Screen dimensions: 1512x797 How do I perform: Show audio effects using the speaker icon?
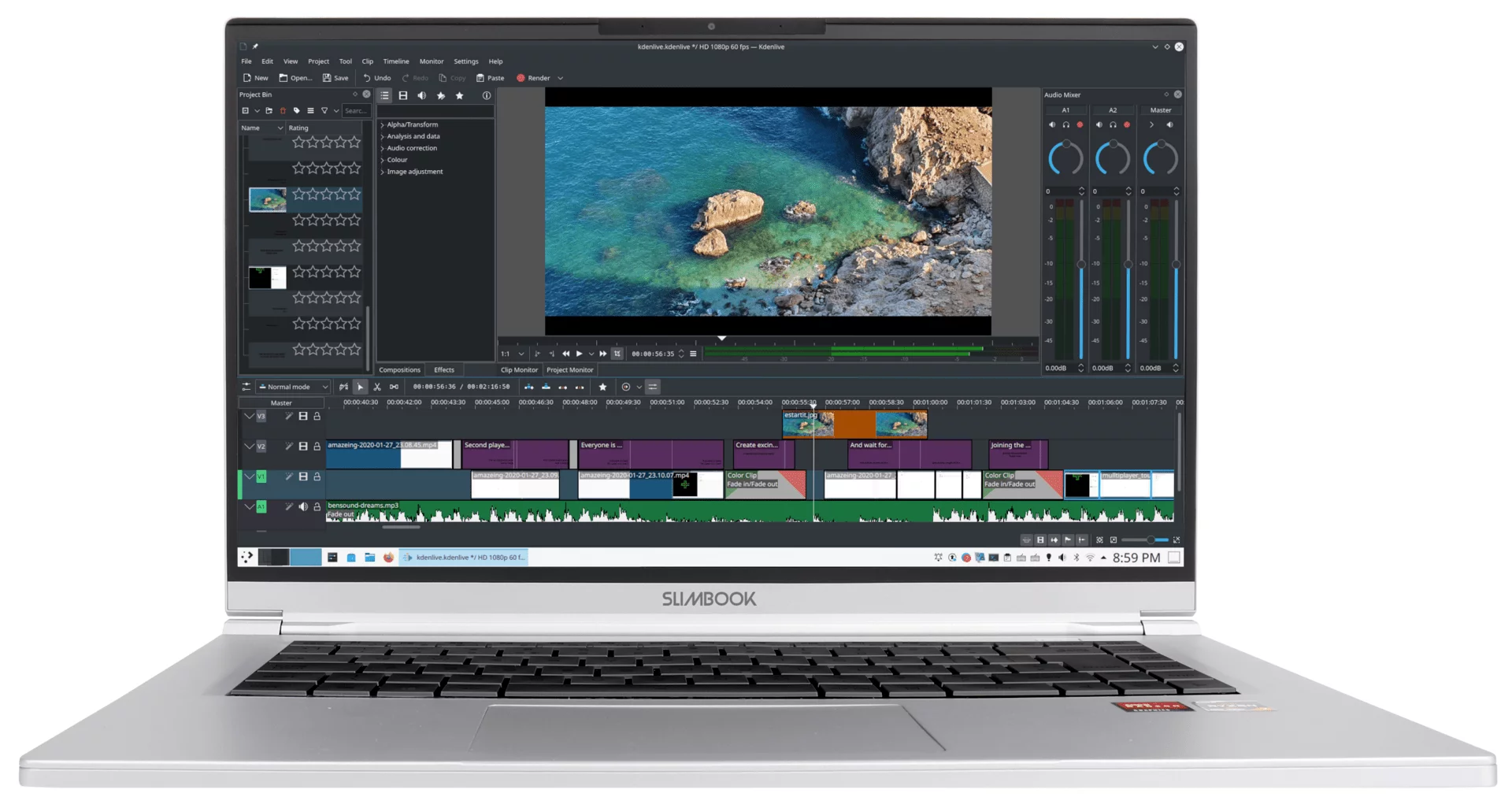422,96
